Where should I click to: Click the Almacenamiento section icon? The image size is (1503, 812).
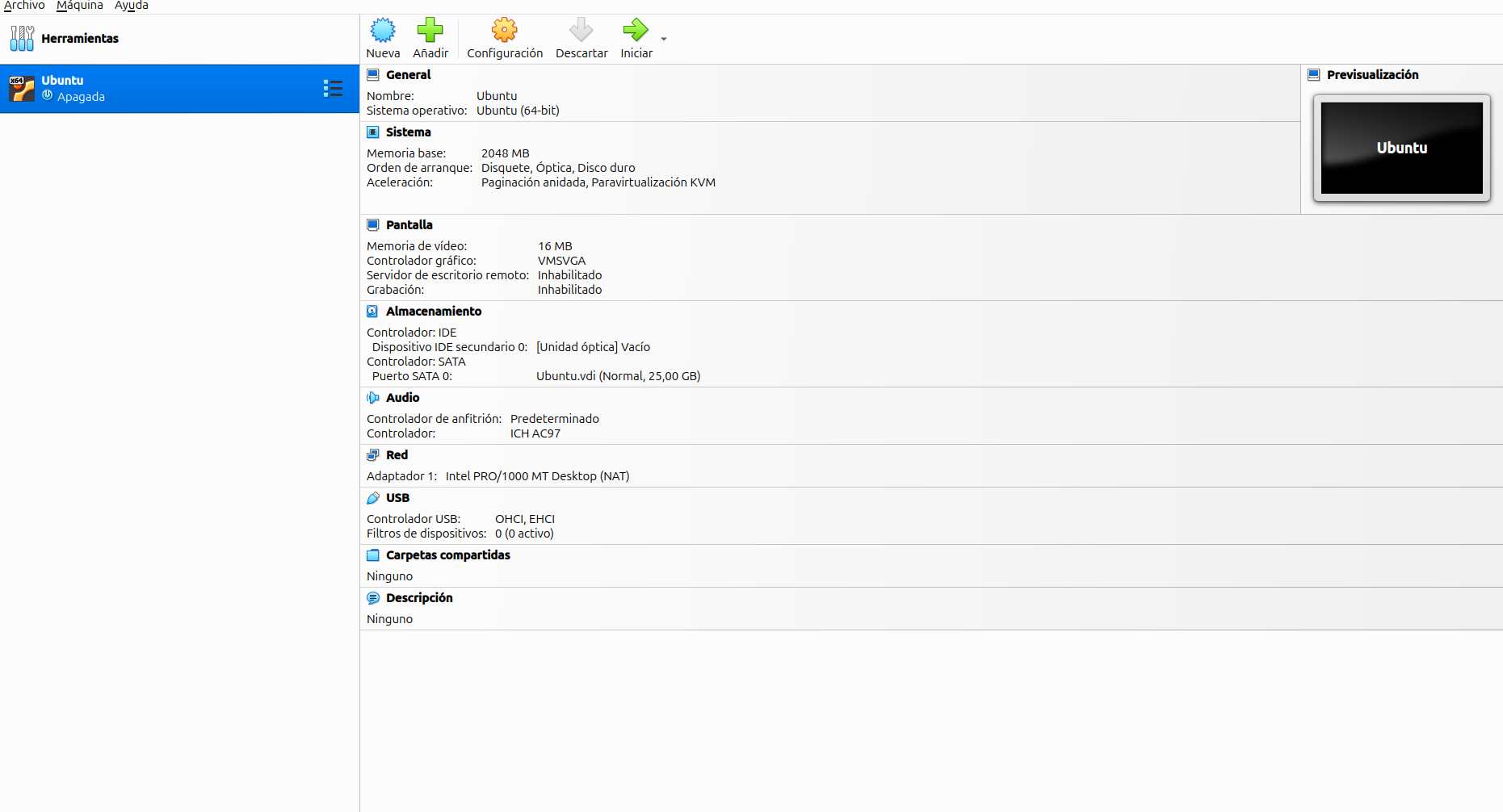coord(373,312)
